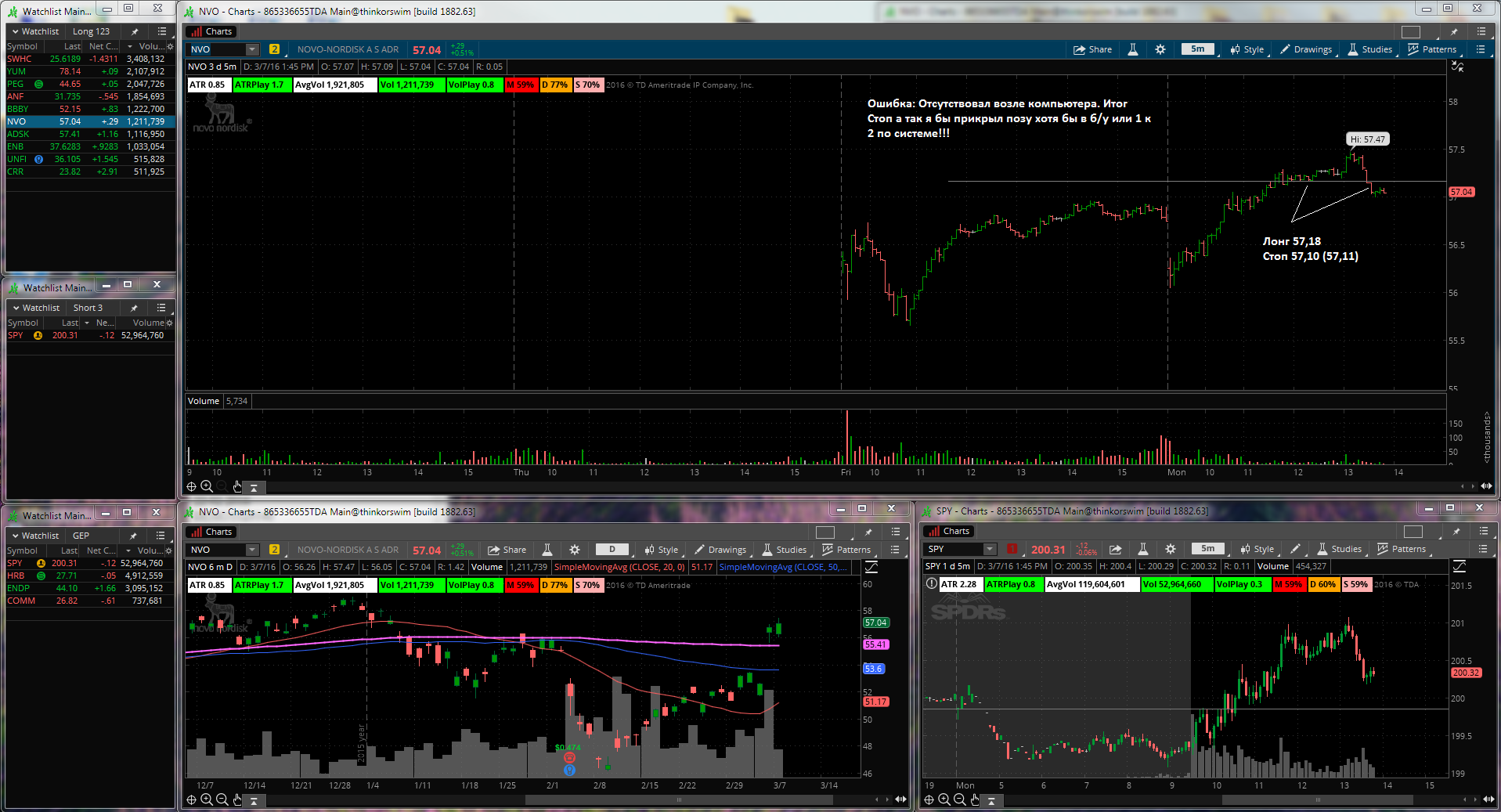Click Volume label of top chart lower pane
Screen dimensions: 1501x812
(204, 401)
